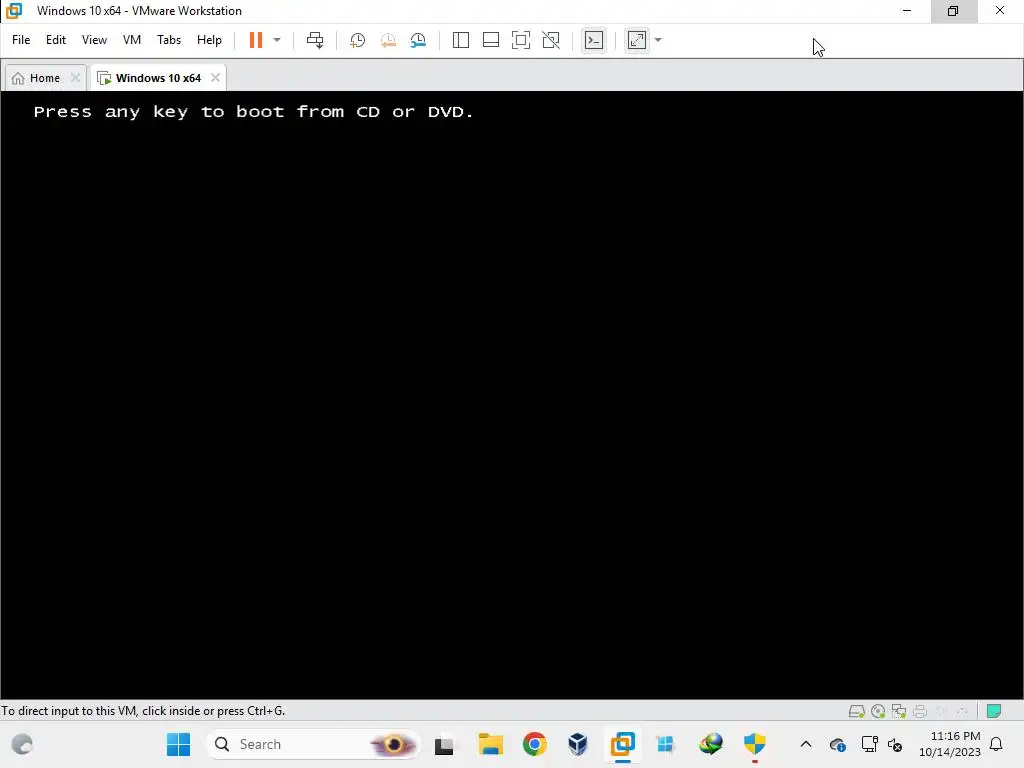This screenshot has width=1024, height=768.
Task: Open the Windows Start menu
Action: pyautogui.click(x=178, y=744)
